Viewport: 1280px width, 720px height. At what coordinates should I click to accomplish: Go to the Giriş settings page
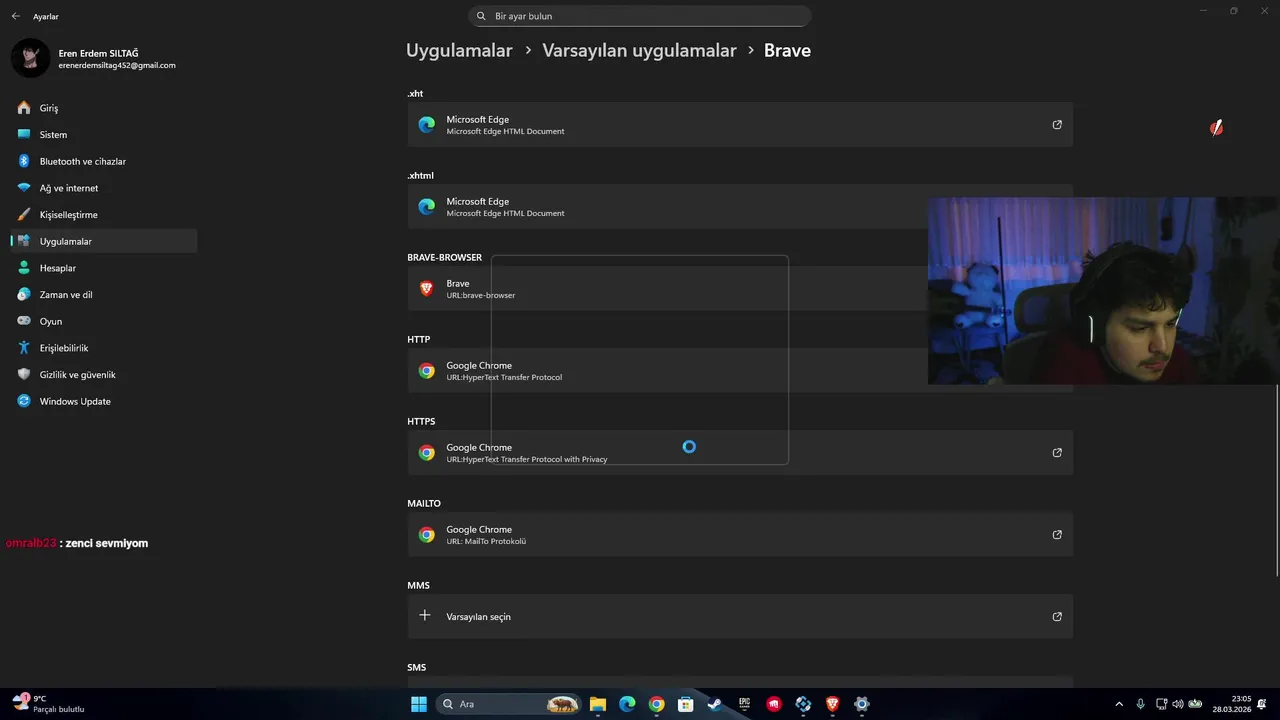104,108
